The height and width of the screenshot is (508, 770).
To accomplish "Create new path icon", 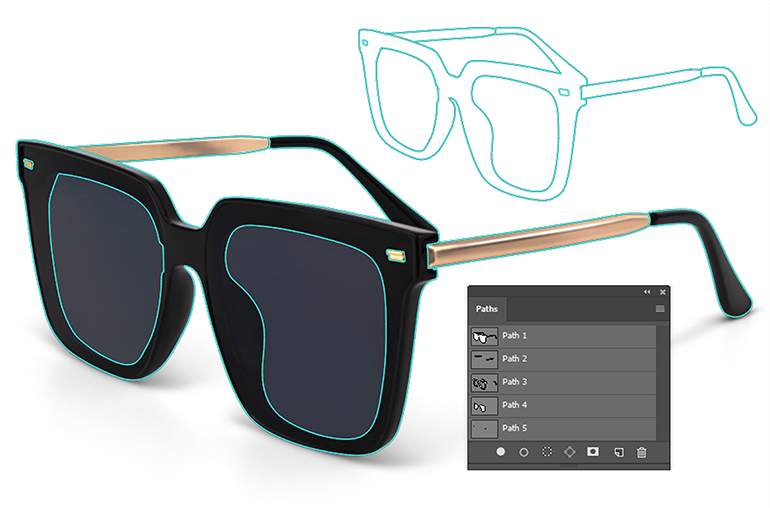I will [619, 452].
